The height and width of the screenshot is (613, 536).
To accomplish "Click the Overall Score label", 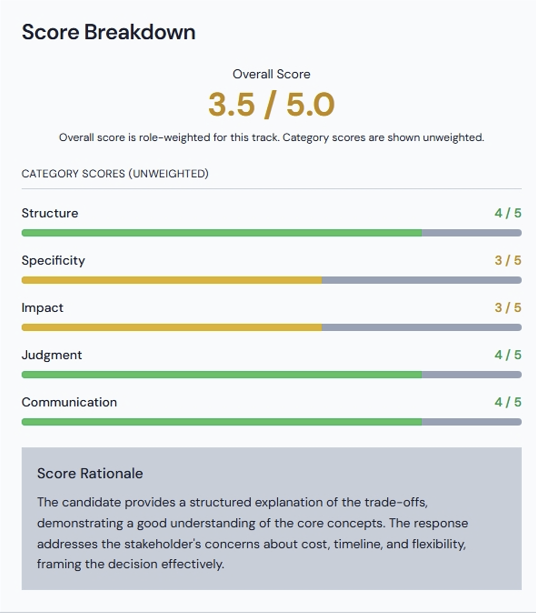I will click(271, 74).
